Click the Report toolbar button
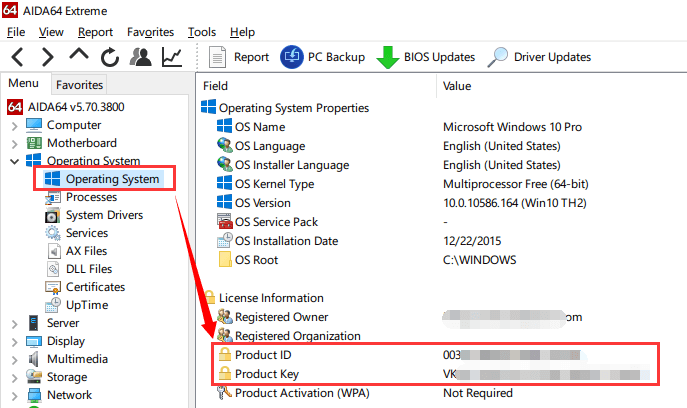Screen dimensions: 687x408 pyautogui.click(x=239, y=57)
